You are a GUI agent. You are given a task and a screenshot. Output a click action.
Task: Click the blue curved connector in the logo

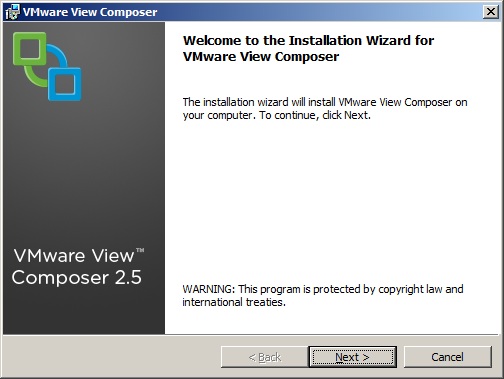tap(59, 55)
